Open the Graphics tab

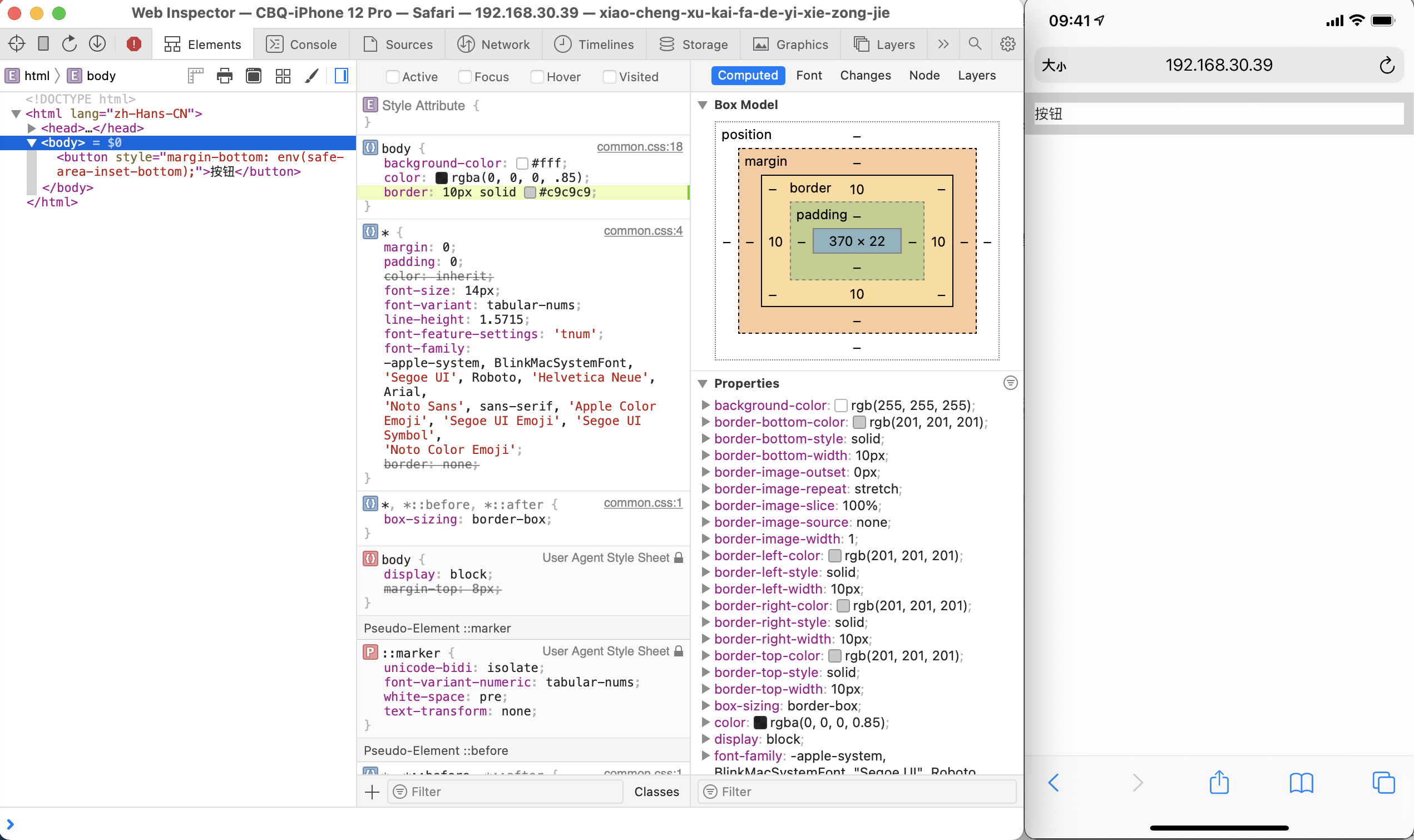[x=790, y=44]
